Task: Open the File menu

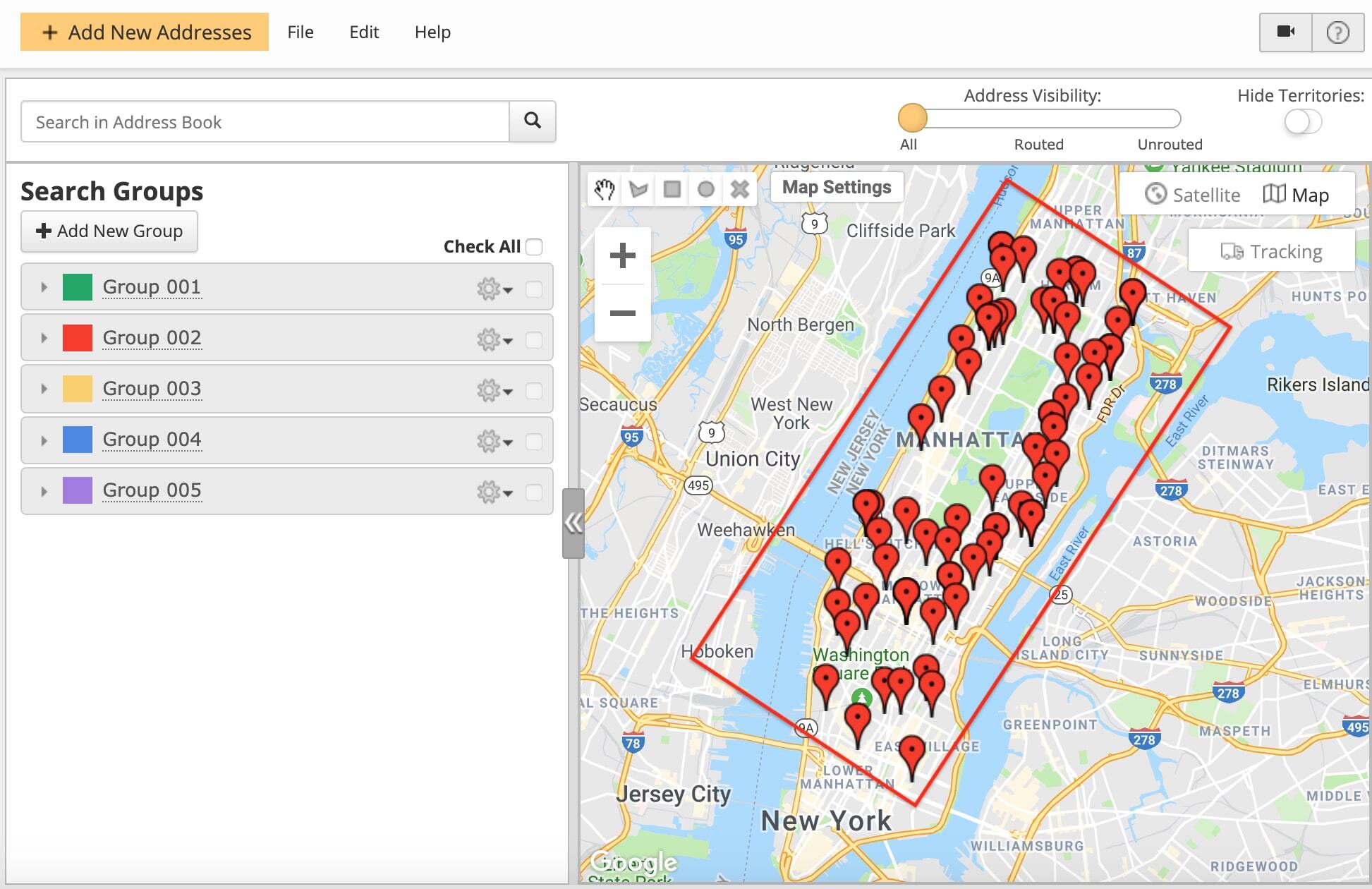Action: (x=299, y=31)
